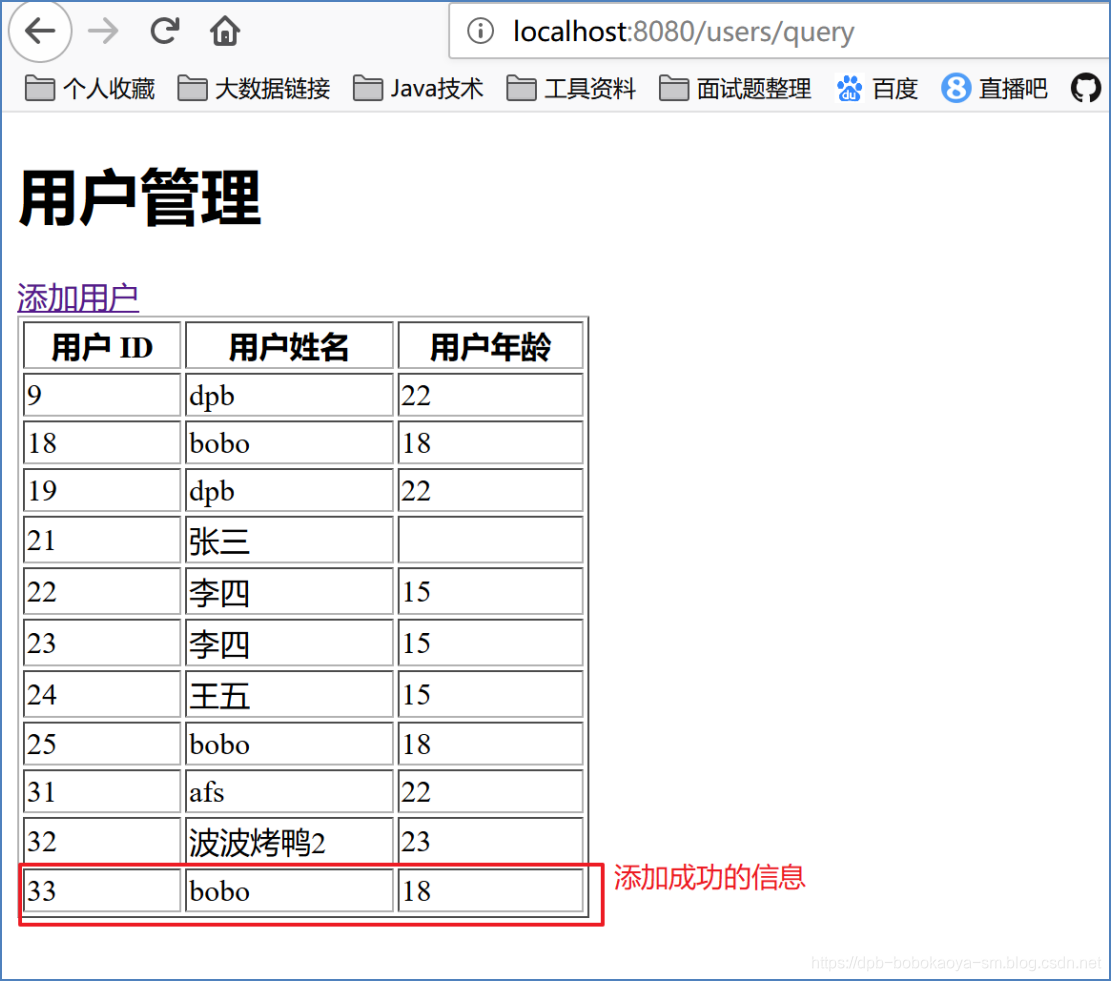Click the site info icon in the address bar
The image size is (1111, 981).
click(x=480, y=31)
